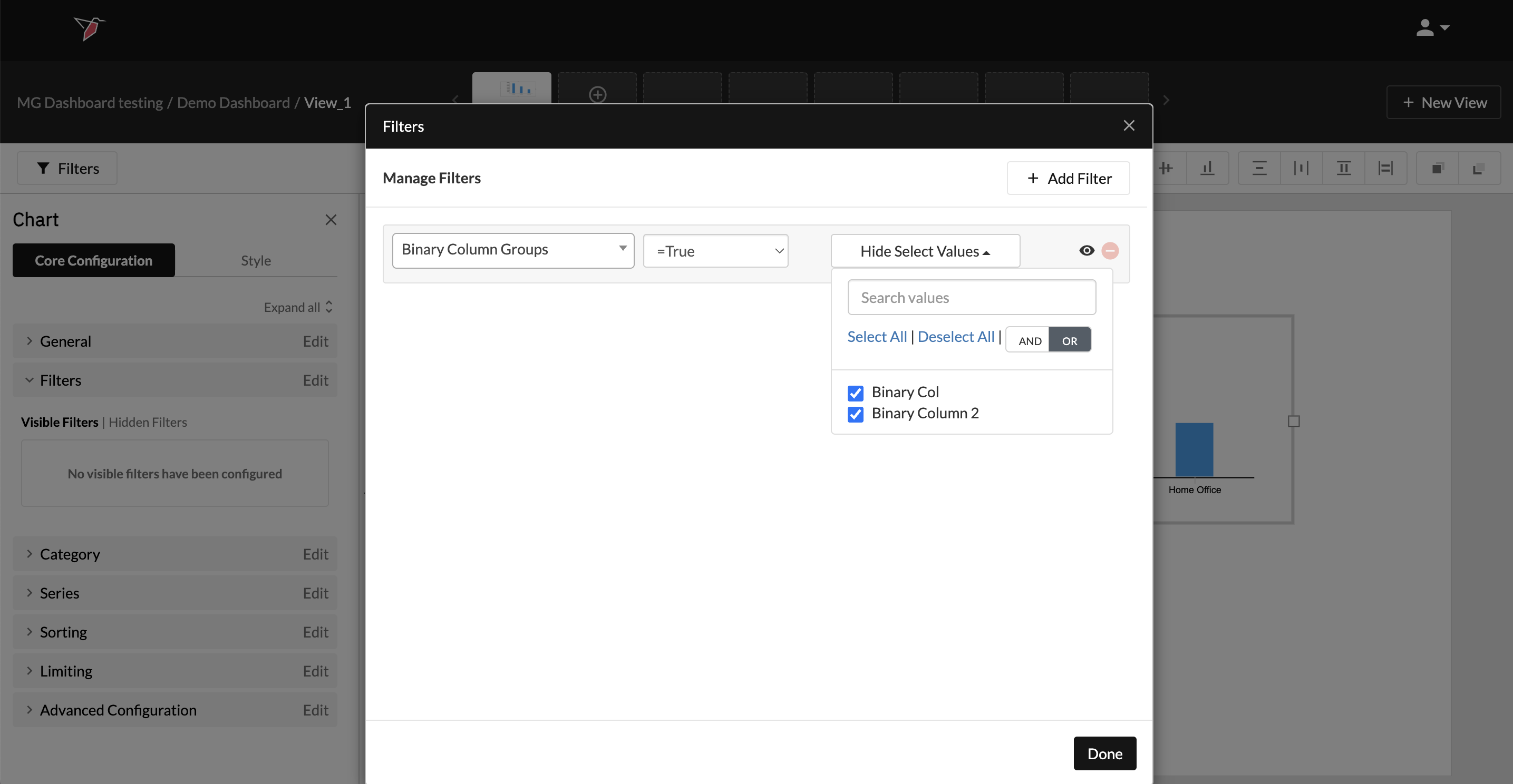Click the Add Filter button
This screenshot has height=784, width=1513.
(1068, 178)
